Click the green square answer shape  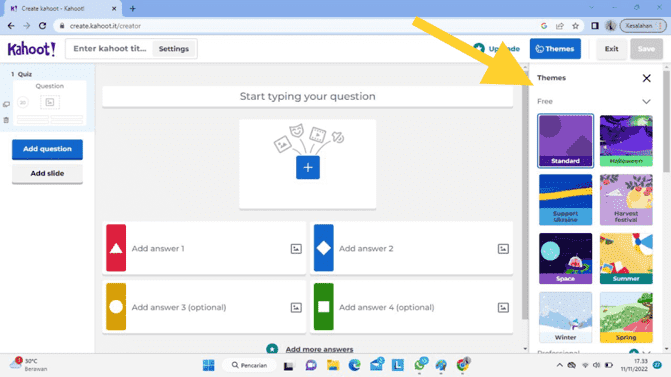click(324, 306)
